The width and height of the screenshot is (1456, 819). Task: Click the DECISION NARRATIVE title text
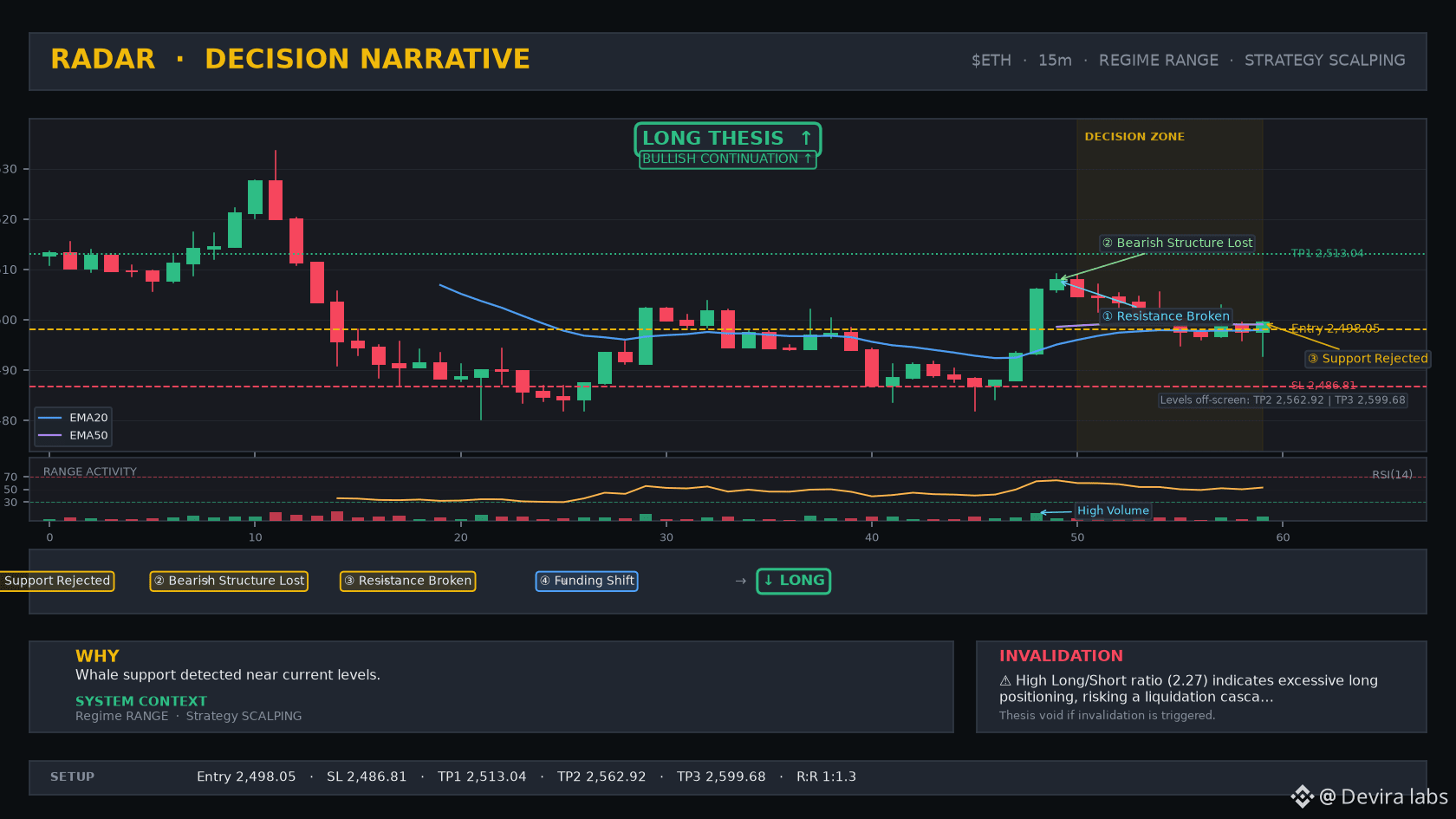367,59
